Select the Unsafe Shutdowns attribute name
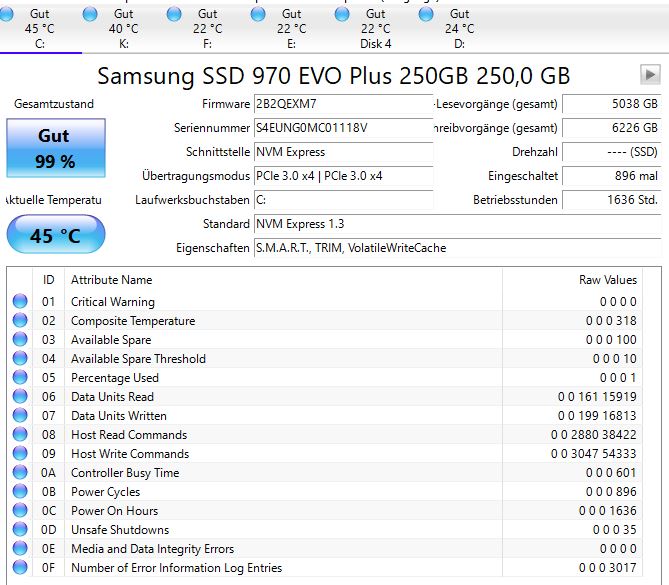 [x=120, y=530]
